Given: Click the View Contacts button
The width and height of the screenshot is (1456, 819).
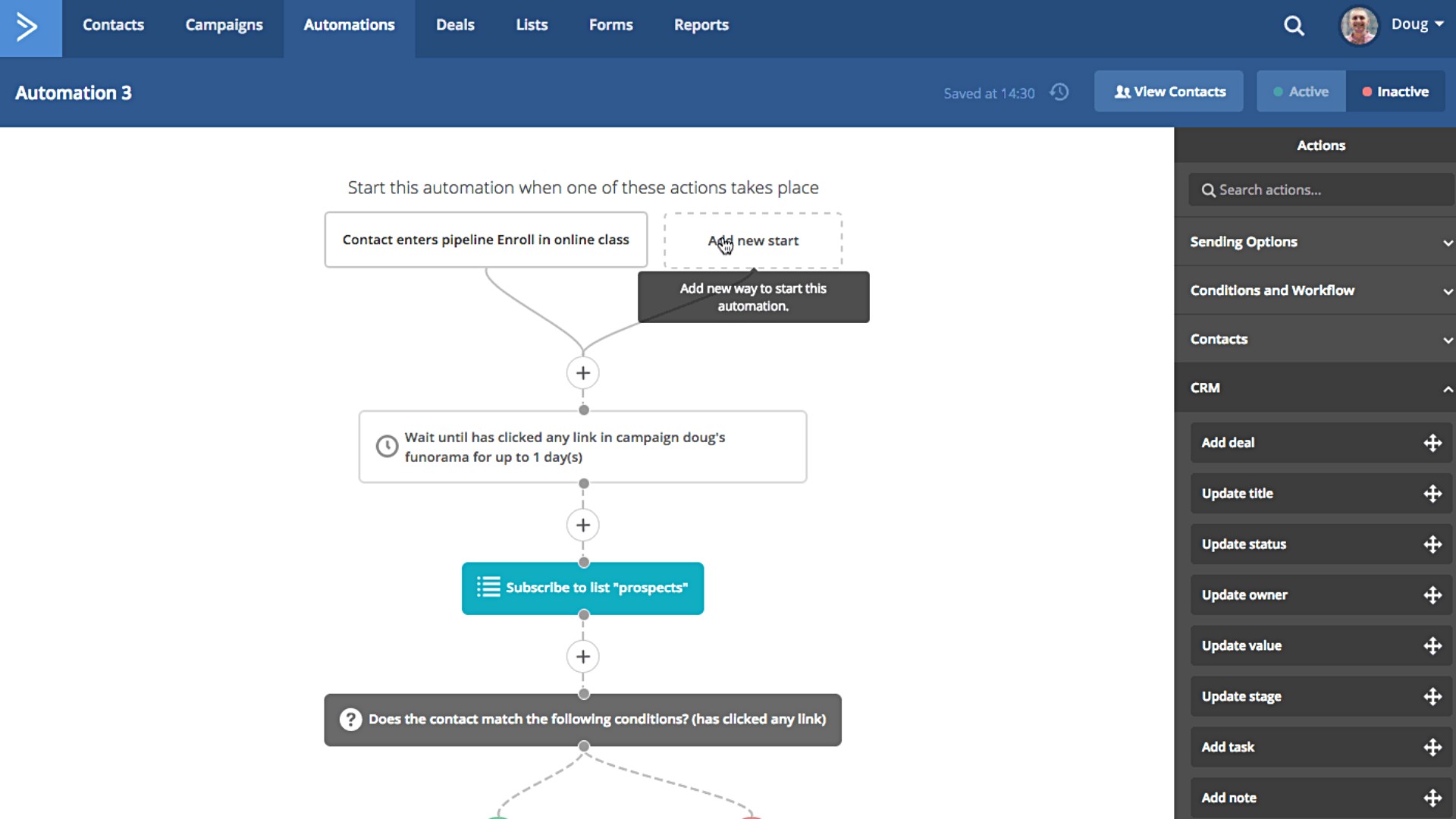Looking at the screenshot, I should (1169, 92).
